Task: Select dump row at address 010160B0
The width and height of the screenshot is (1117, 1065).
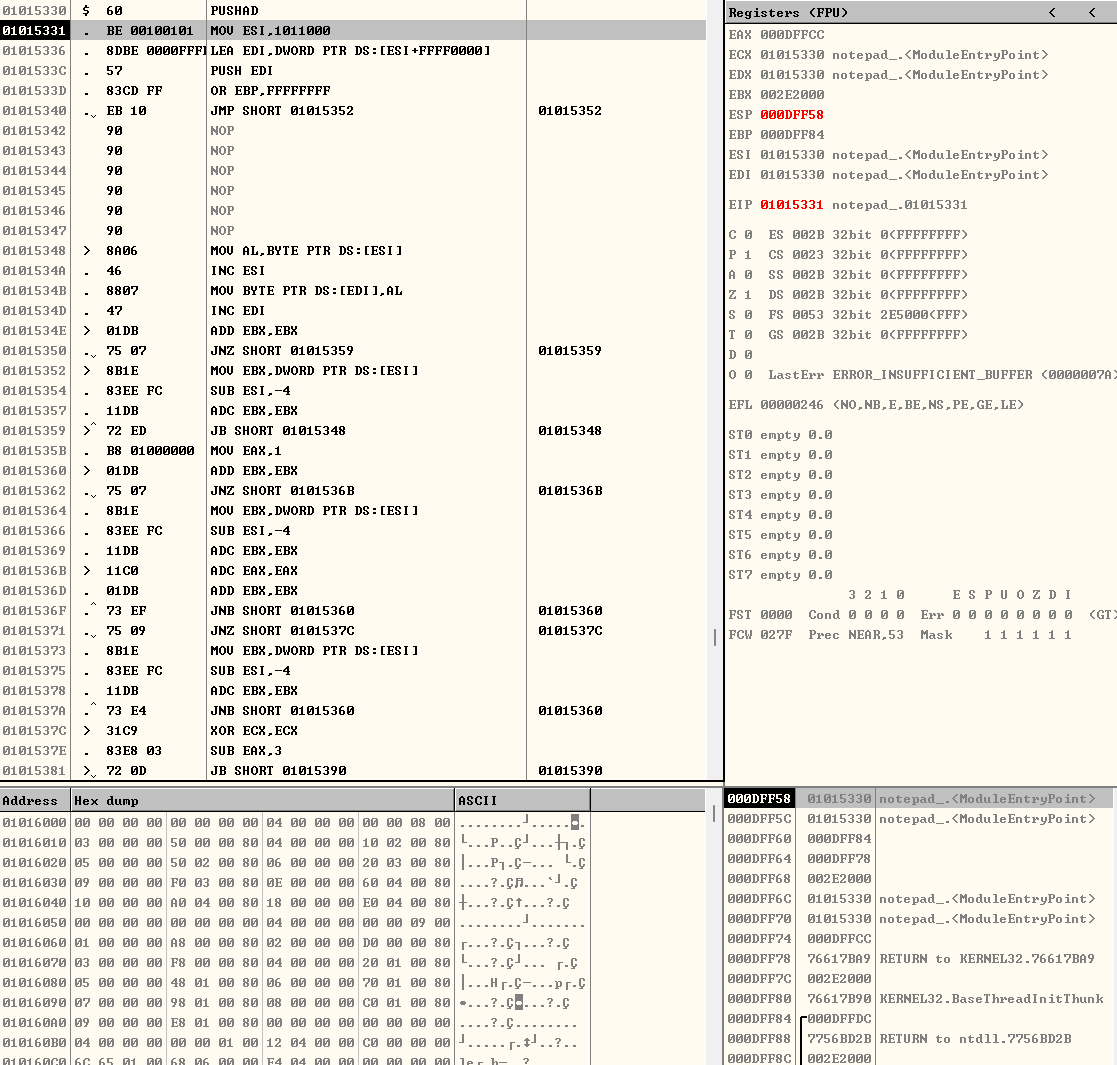Action: click(296, 1042)
